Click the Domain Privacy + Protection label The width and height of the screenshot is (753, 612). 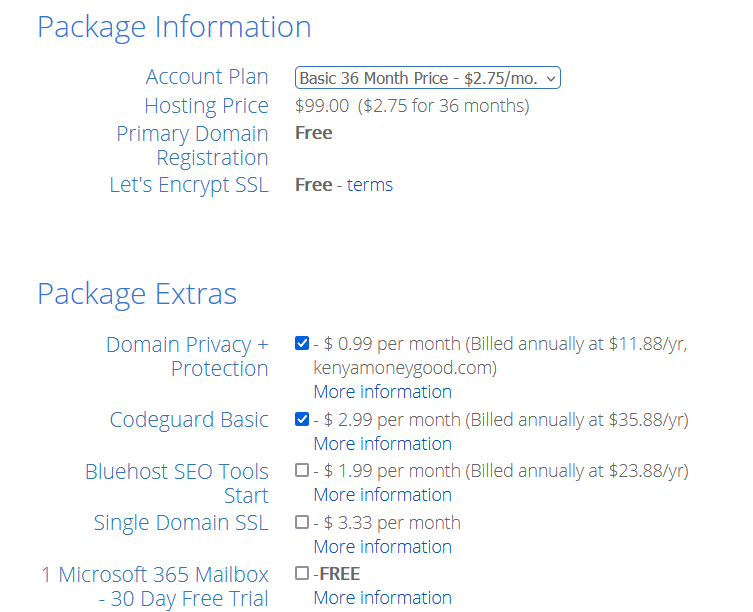(x=187, y=357)
